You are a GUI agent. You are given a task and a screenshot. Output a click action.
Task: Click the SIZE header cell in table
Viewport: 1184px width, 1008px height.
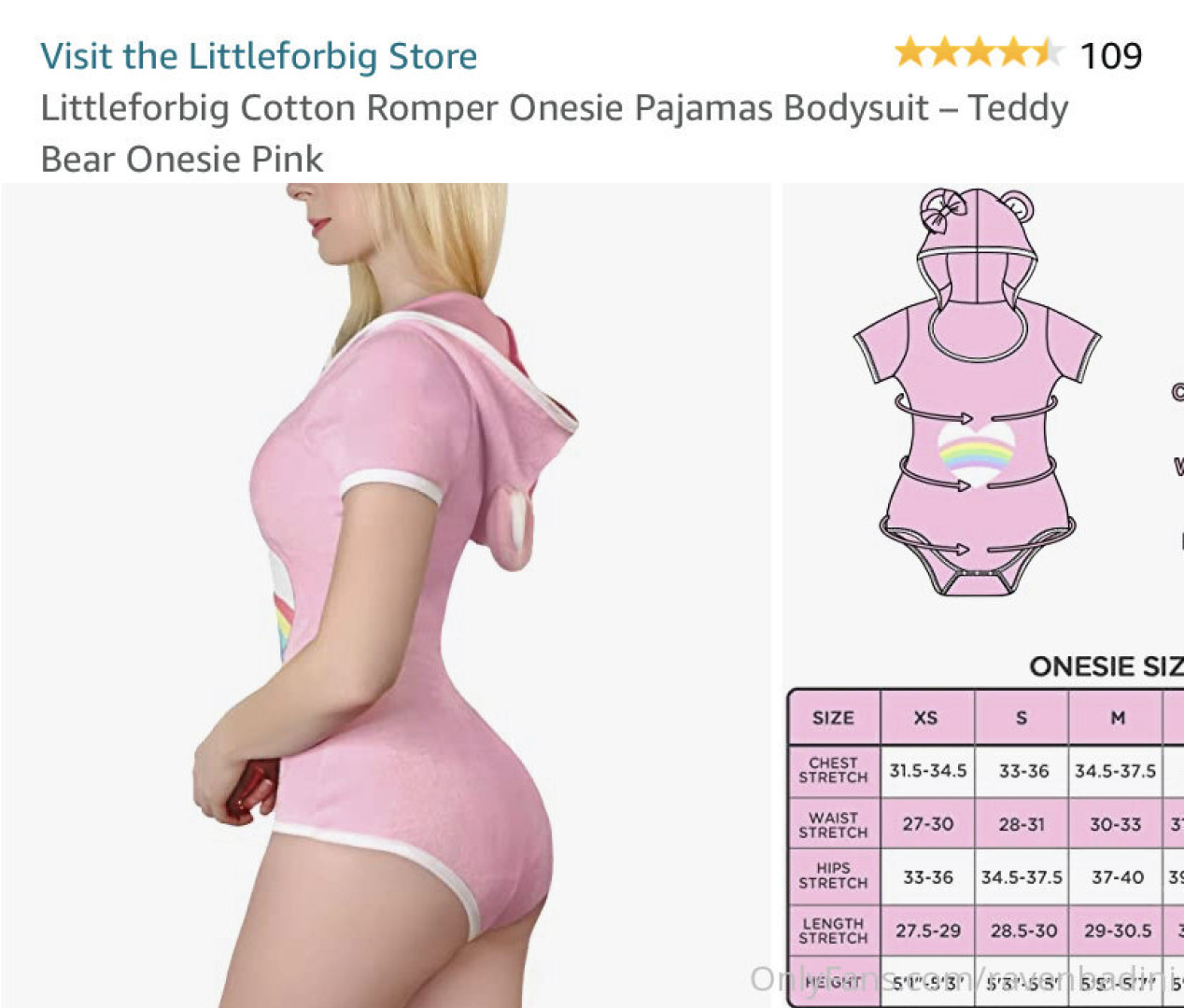click(x=833, y=718)
